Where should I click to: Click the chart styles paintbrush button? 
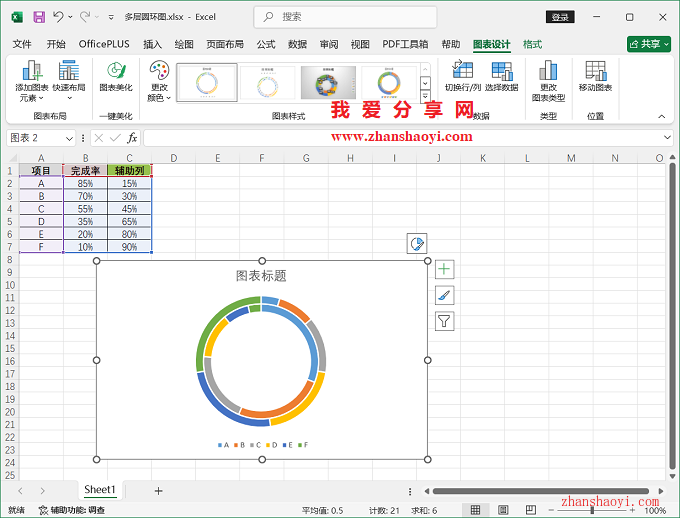[445, 295]
